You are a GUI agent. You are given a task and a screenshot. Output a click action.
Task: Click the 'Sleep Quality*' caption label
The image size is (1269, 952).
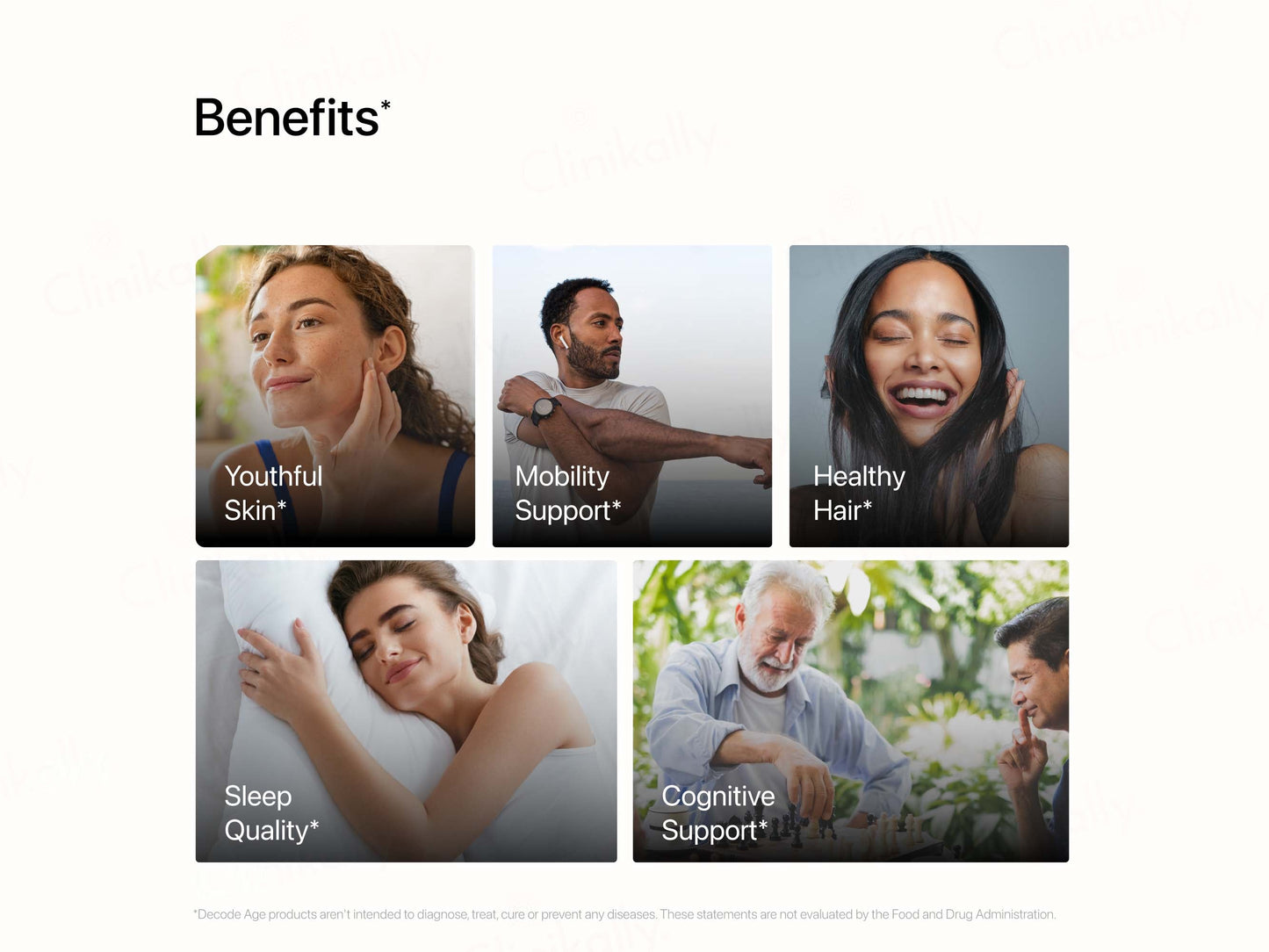click(x=271, y=813)
